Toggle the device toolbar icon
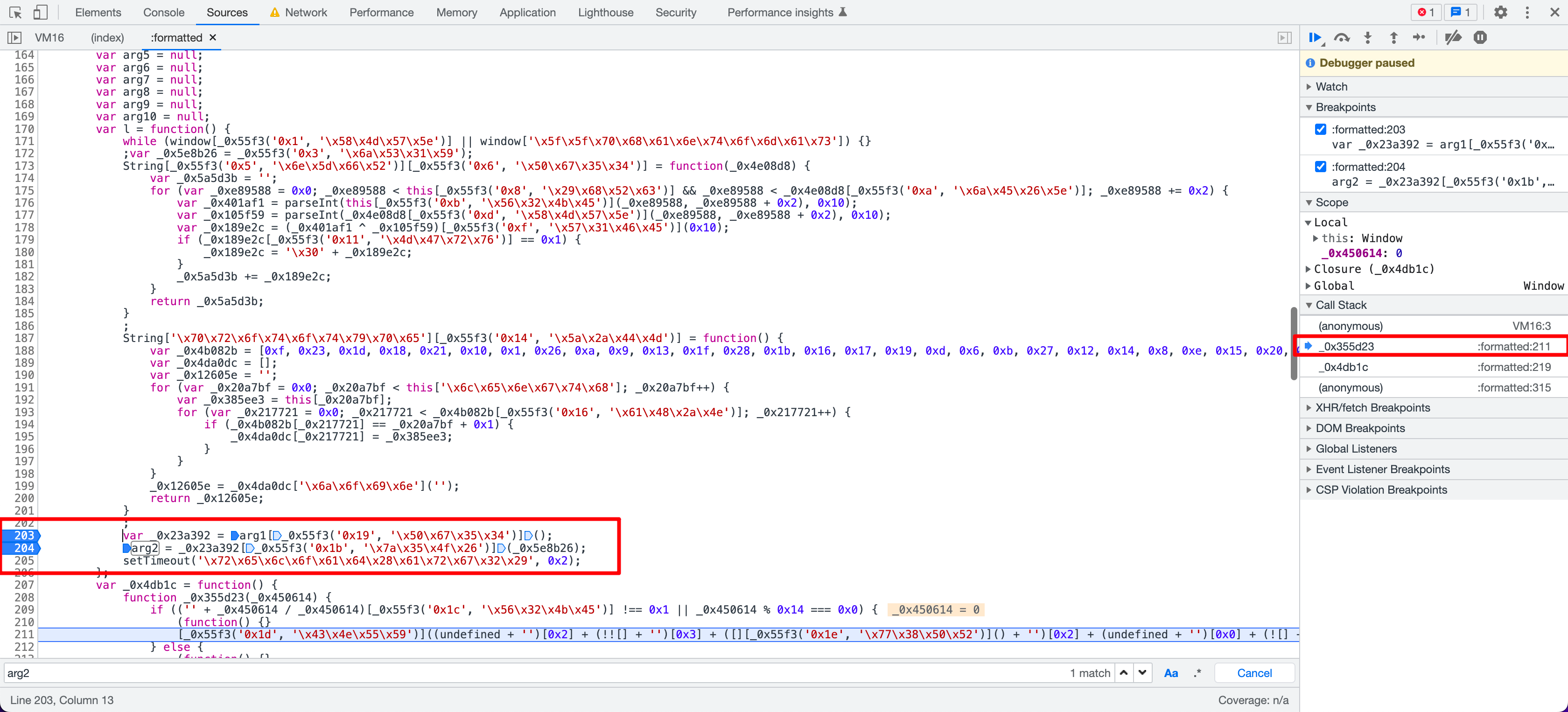The image size is (1568, 712). coord(41,12)
